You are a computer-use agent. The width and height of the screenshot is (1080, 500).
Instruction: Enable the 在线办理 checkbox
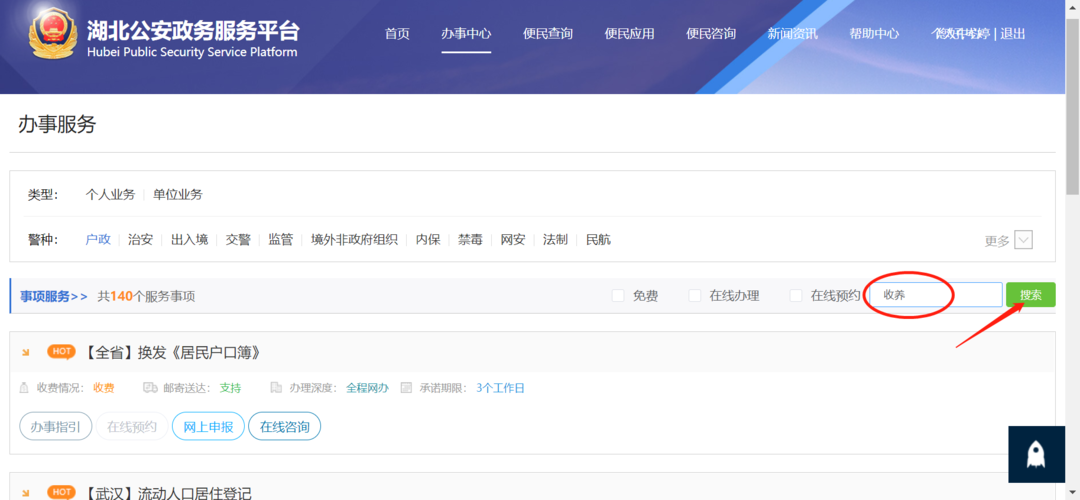[695, 295]
